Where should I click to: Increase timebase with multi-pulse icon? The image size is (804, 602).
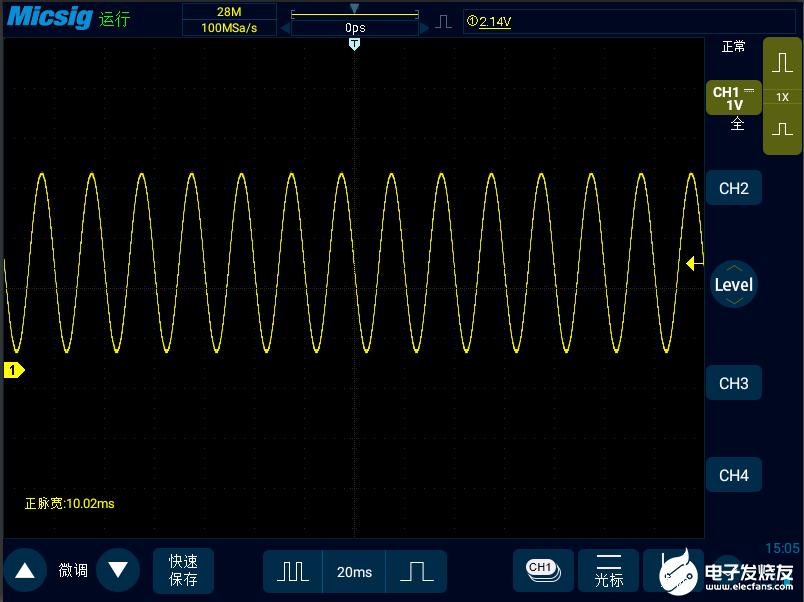tap(293, 571)
